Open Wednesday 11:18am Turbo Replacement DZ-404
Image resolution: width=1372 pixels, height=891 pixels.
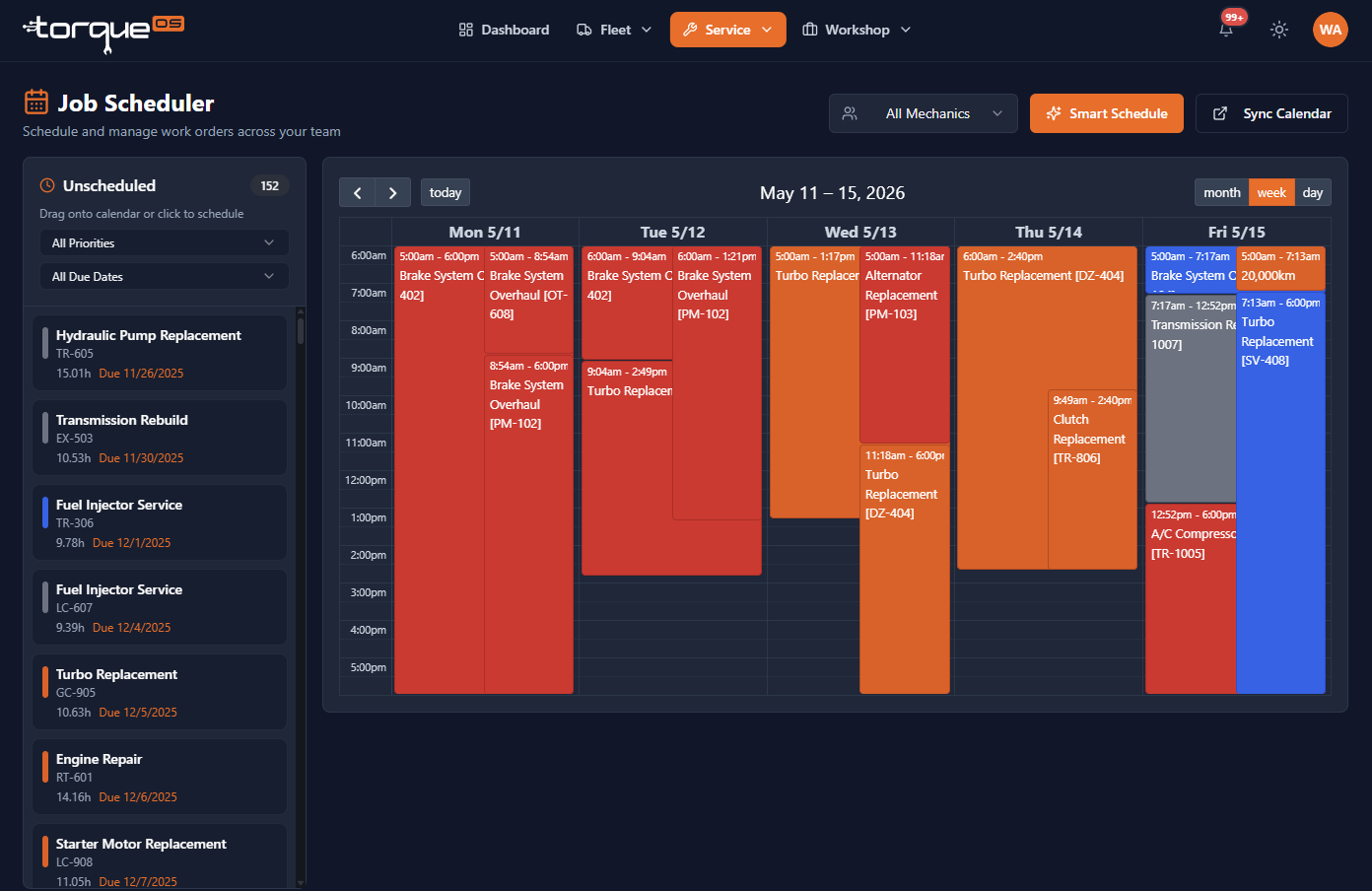tap(905, 570)
